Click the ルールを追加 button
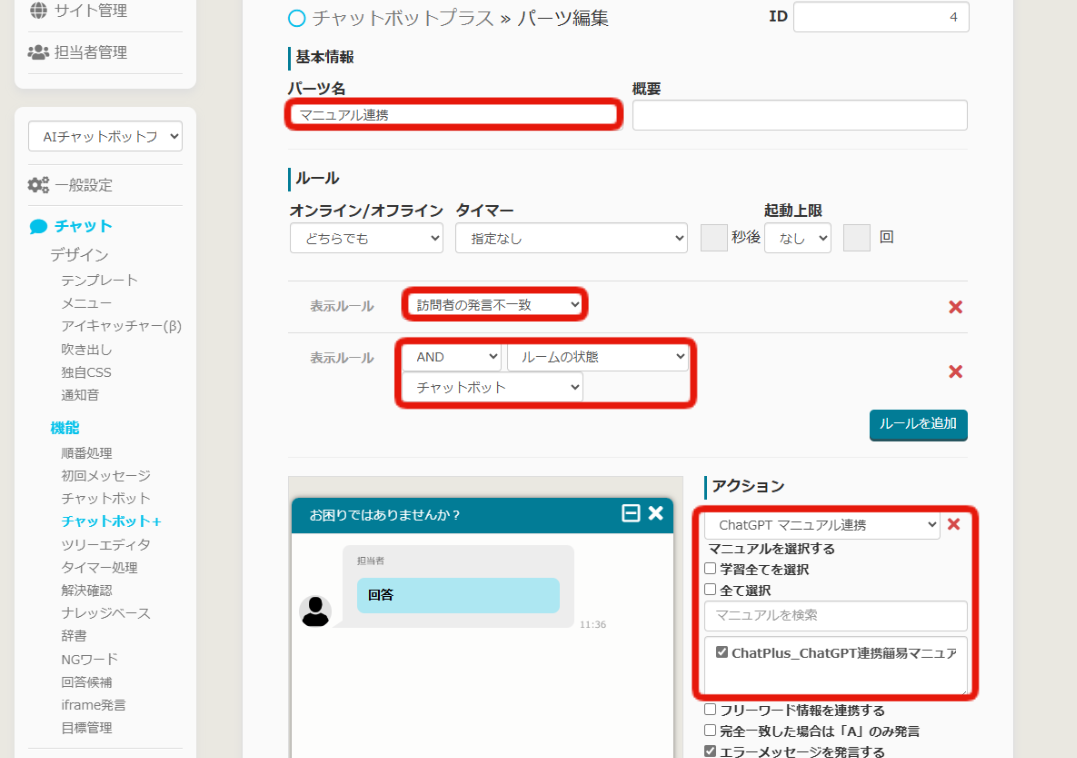 pos(918,424)
